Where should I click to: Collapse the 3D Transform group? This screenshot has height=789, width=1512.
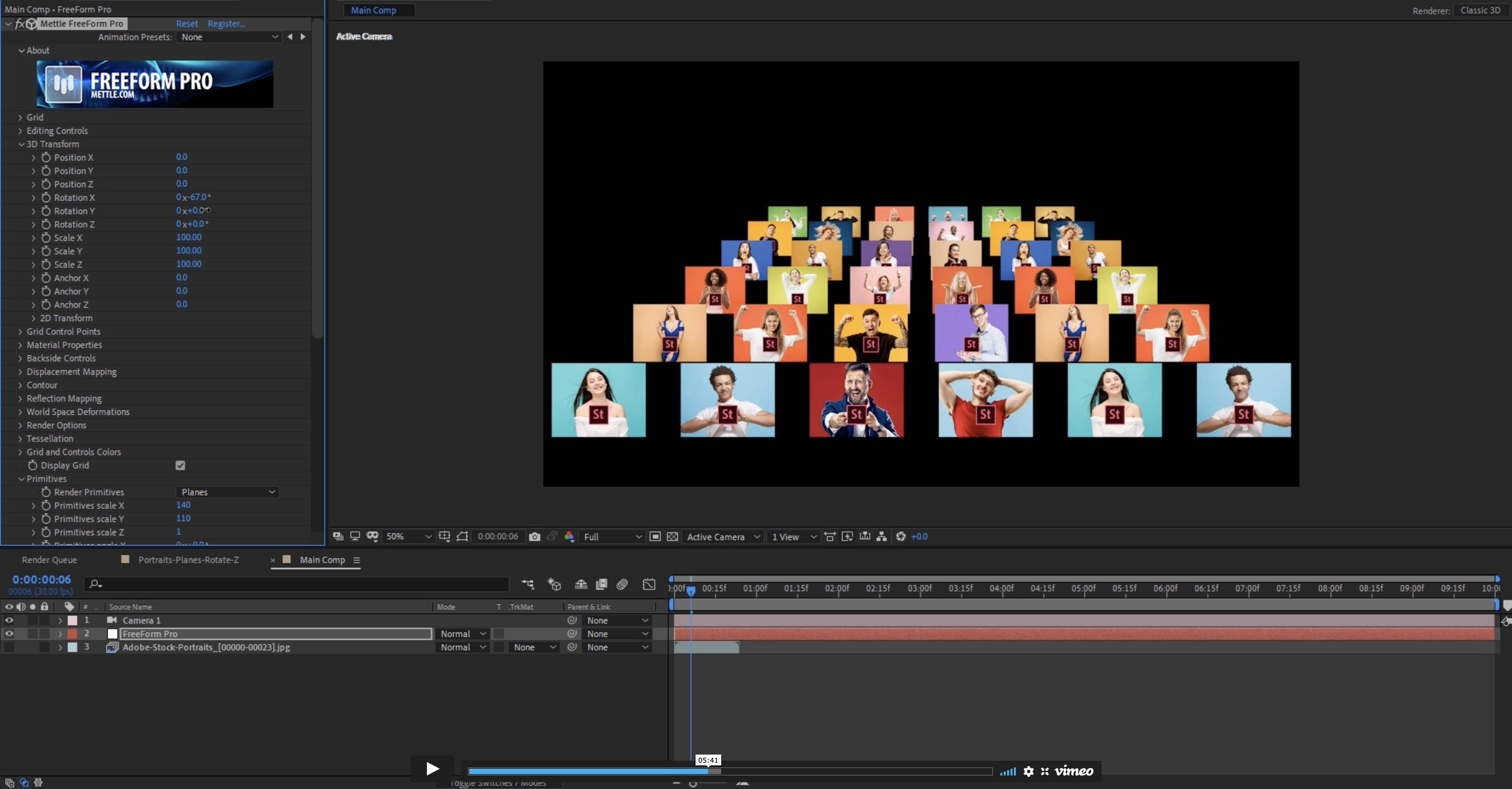21,144
